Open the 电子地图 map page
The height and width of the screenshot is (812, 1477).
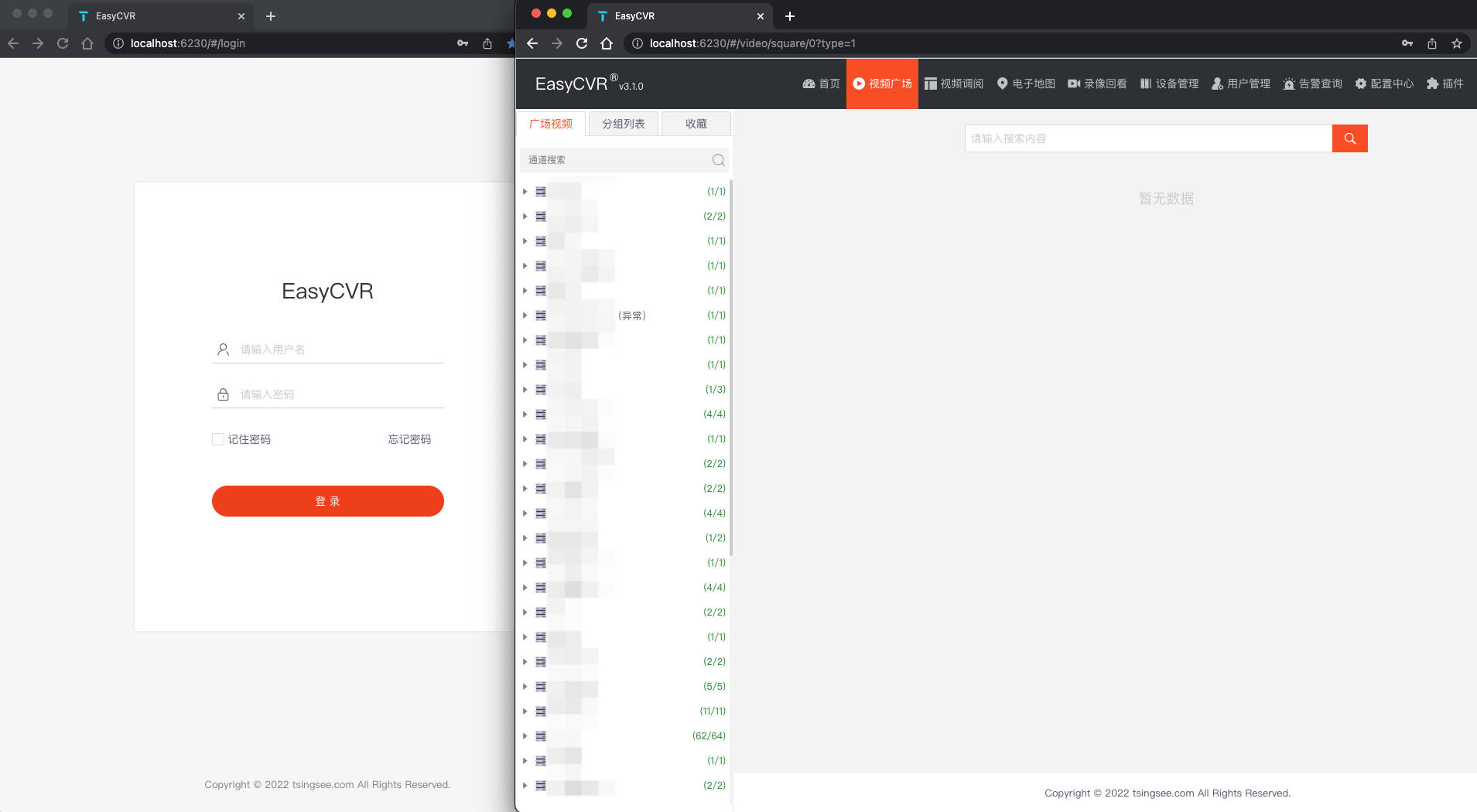pyautogui.click(x=1026, y=84)
